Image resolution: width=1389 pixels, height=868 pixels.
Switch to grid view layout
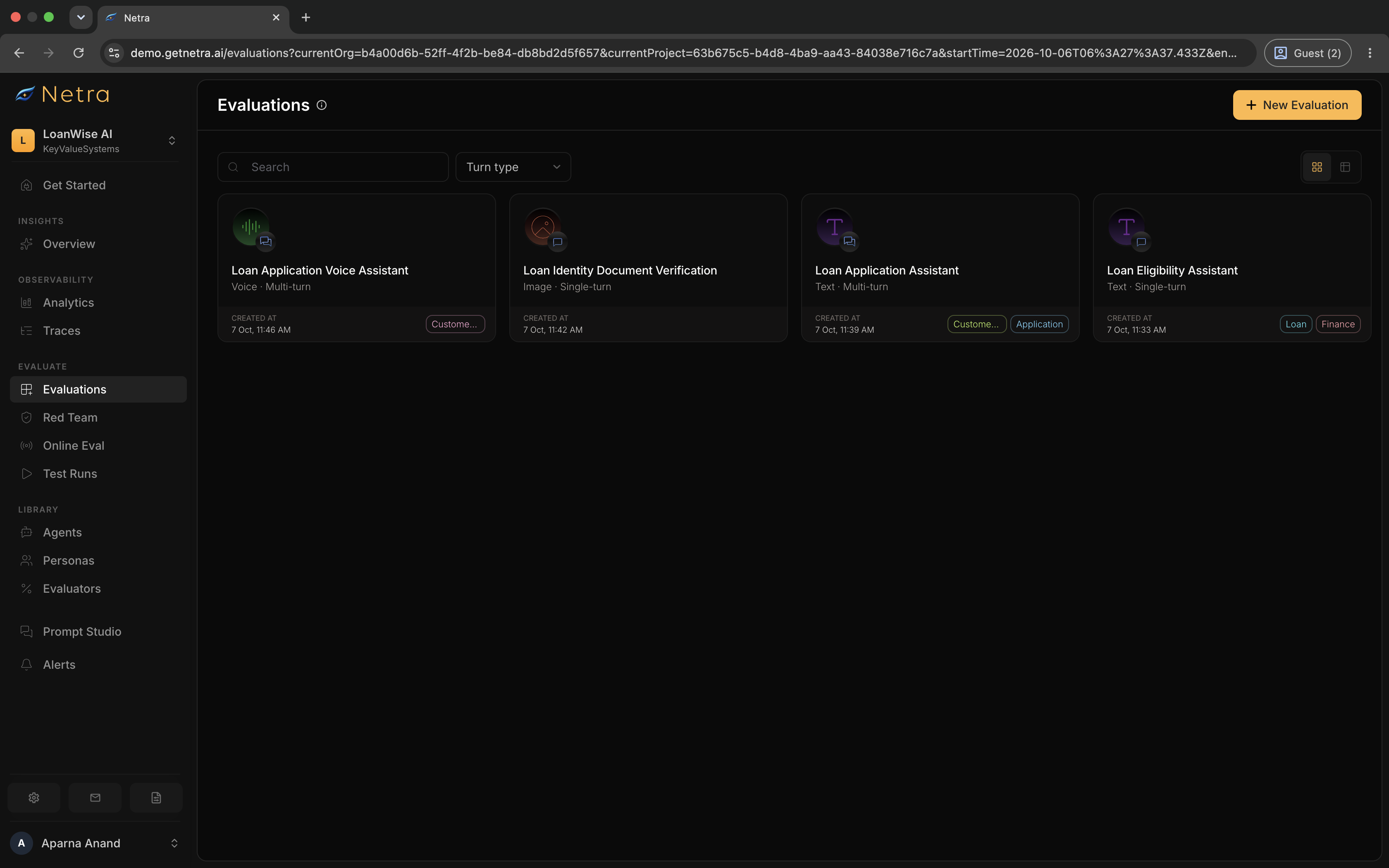tap(1317, 167)
